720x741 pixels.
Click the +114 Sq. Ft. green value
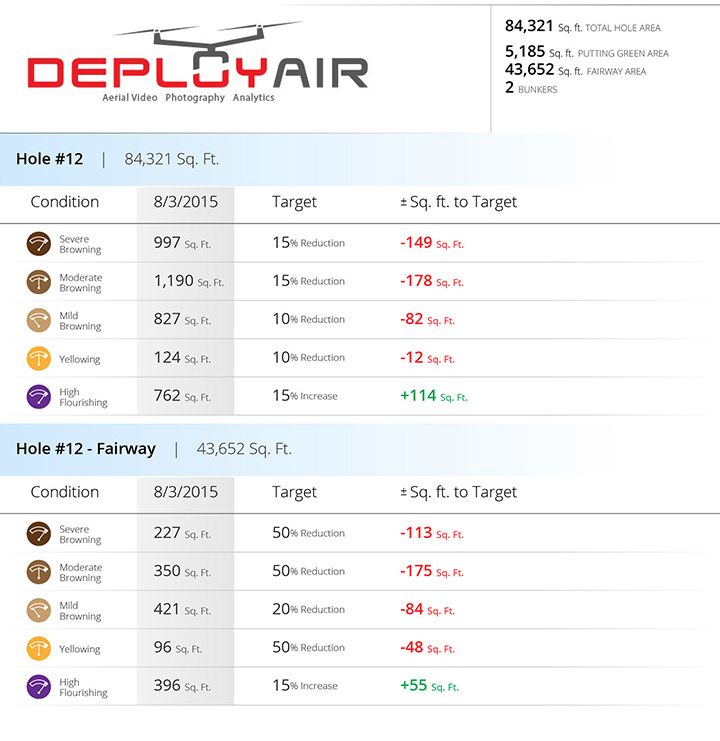434,396
